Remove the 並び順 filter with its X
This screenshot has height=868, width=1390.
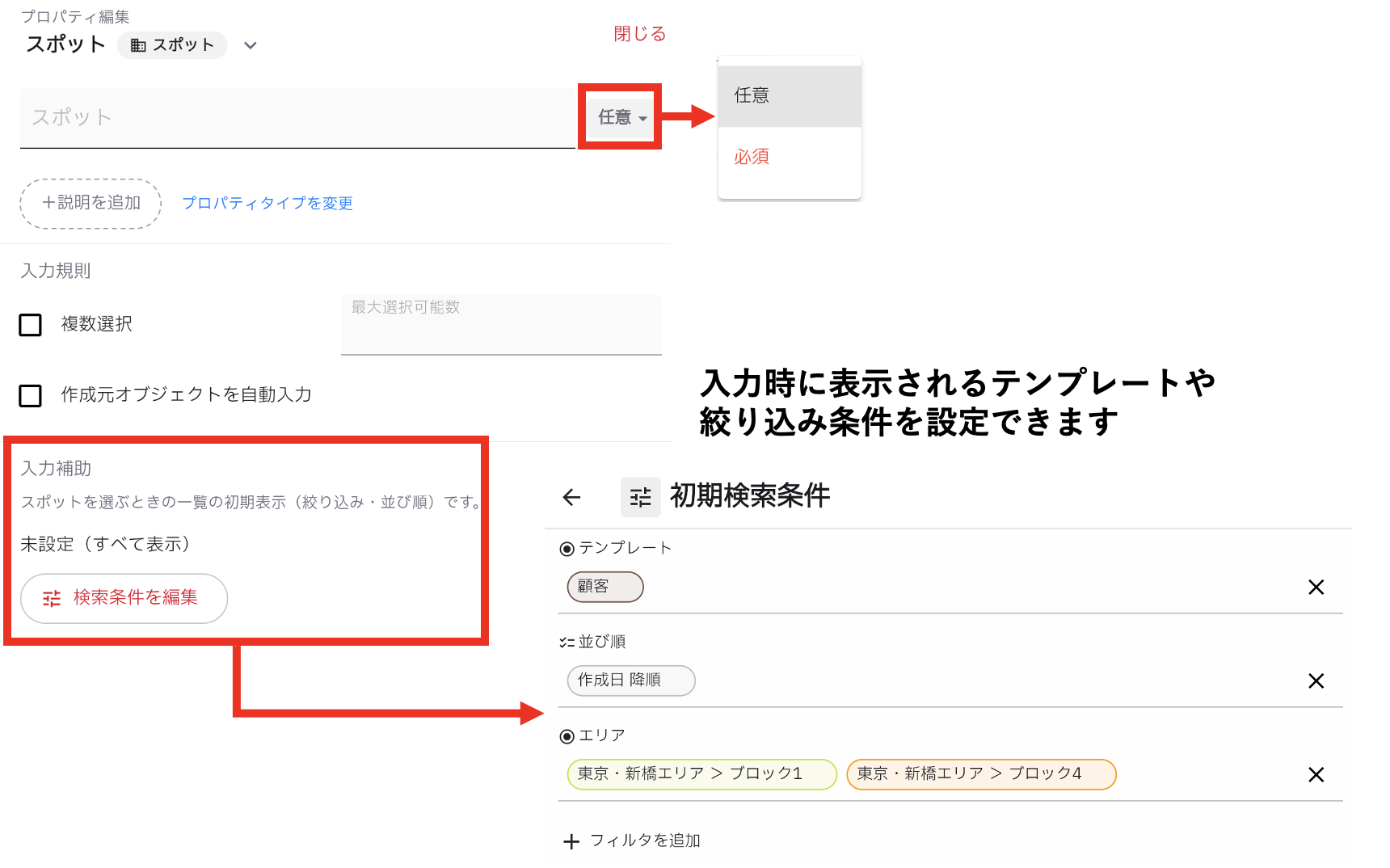(x=1316, y=681)
